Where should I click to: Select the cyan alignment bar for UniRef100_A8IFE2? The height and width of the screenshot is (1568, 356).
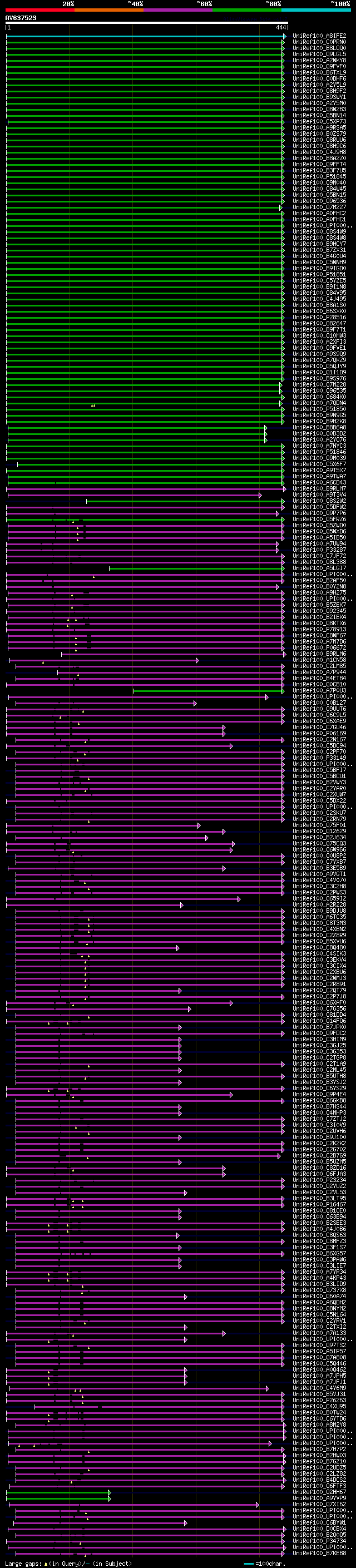(x=146, y=37)
